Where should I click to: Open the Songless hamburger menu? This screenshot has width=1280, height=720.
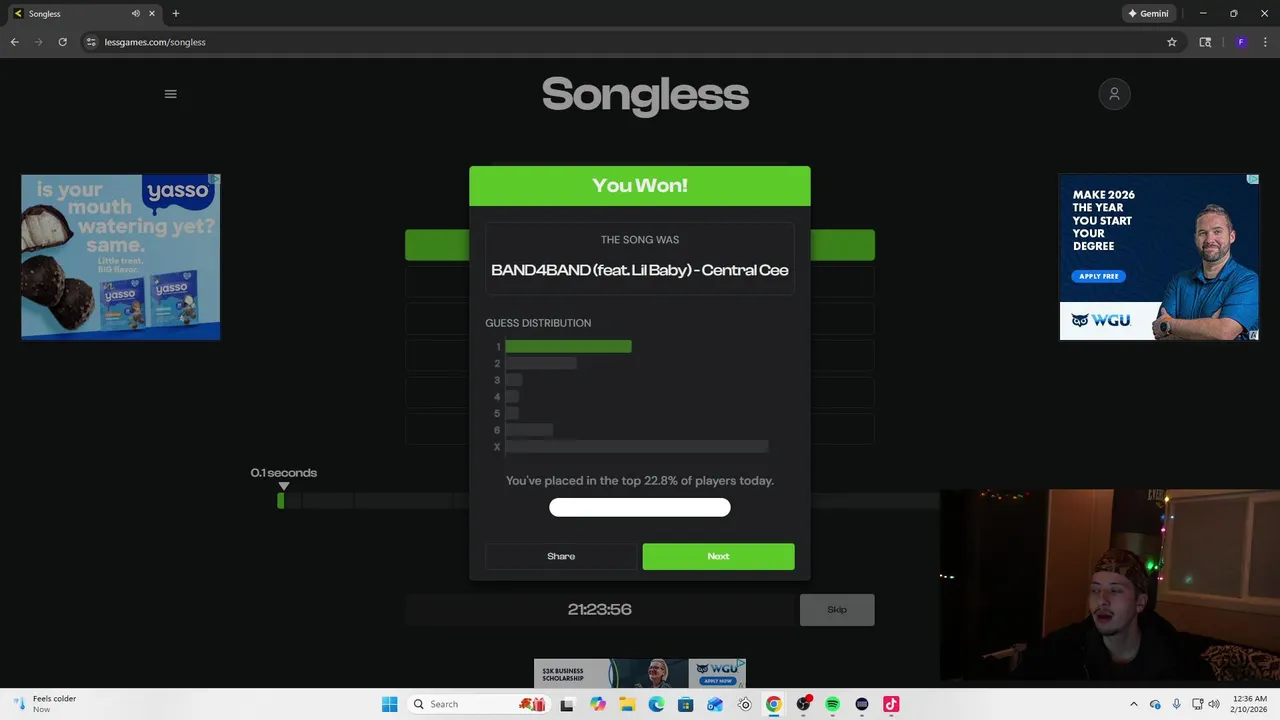tap(170, 94)
